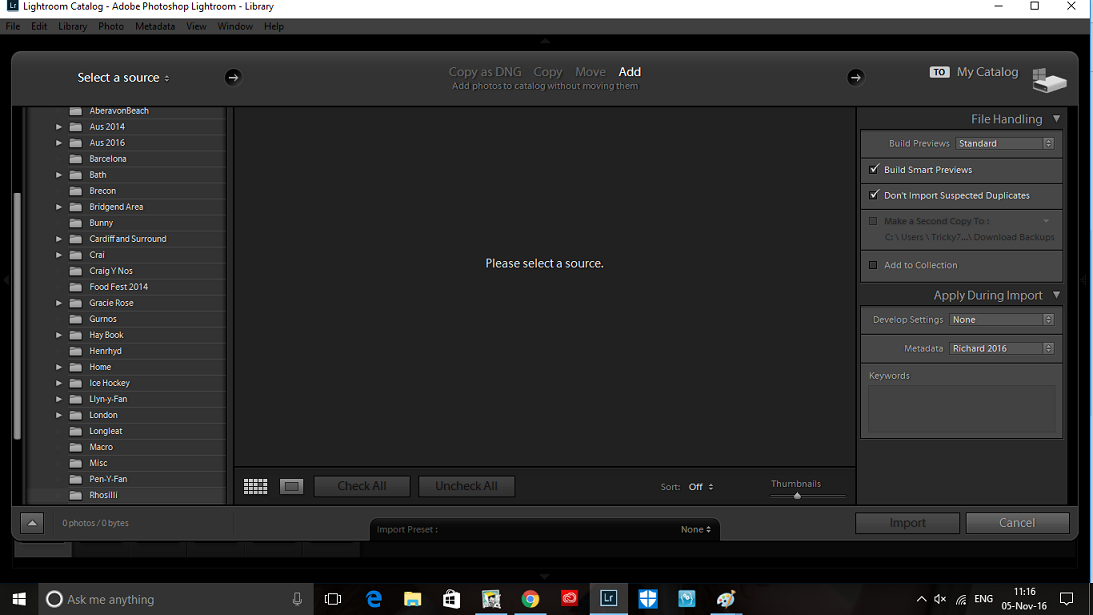Disable Build Smart Previews checkbox

click(x=874, y=170)
